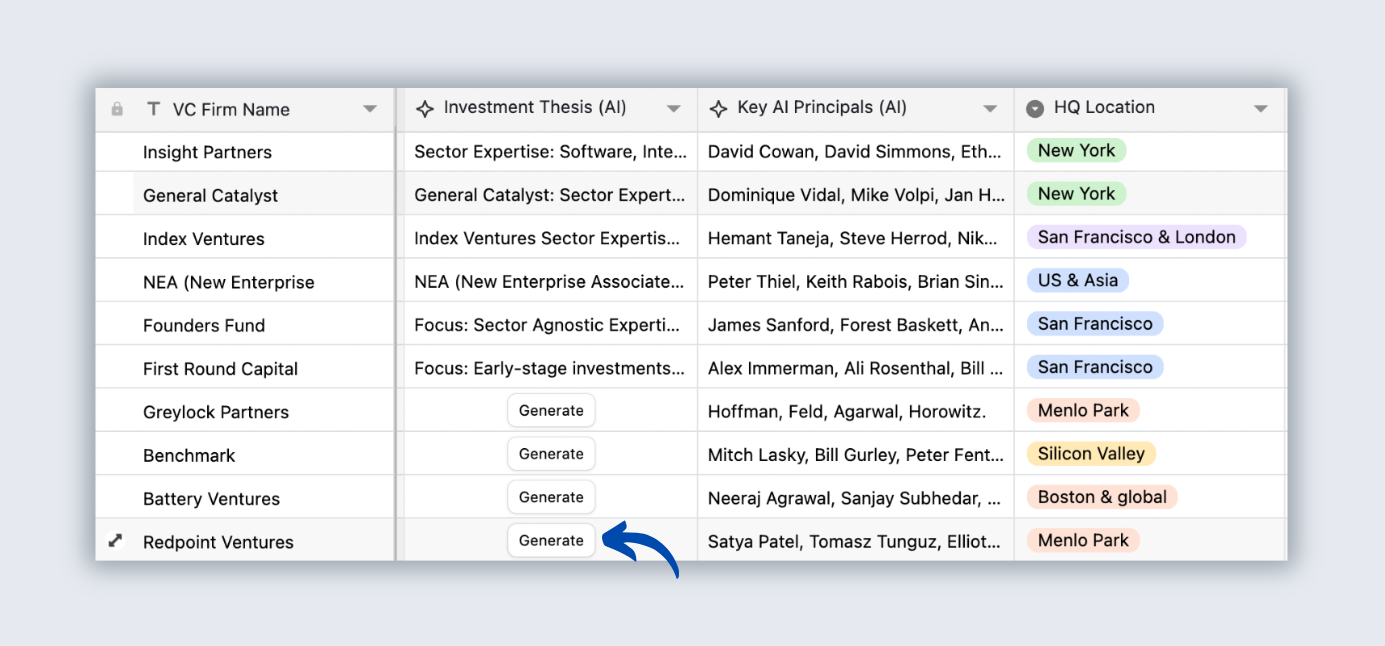This screenshot has width=1385, height=646.
Task: Select the principals cell listing Peter Thiel
Action: (856, 282)
